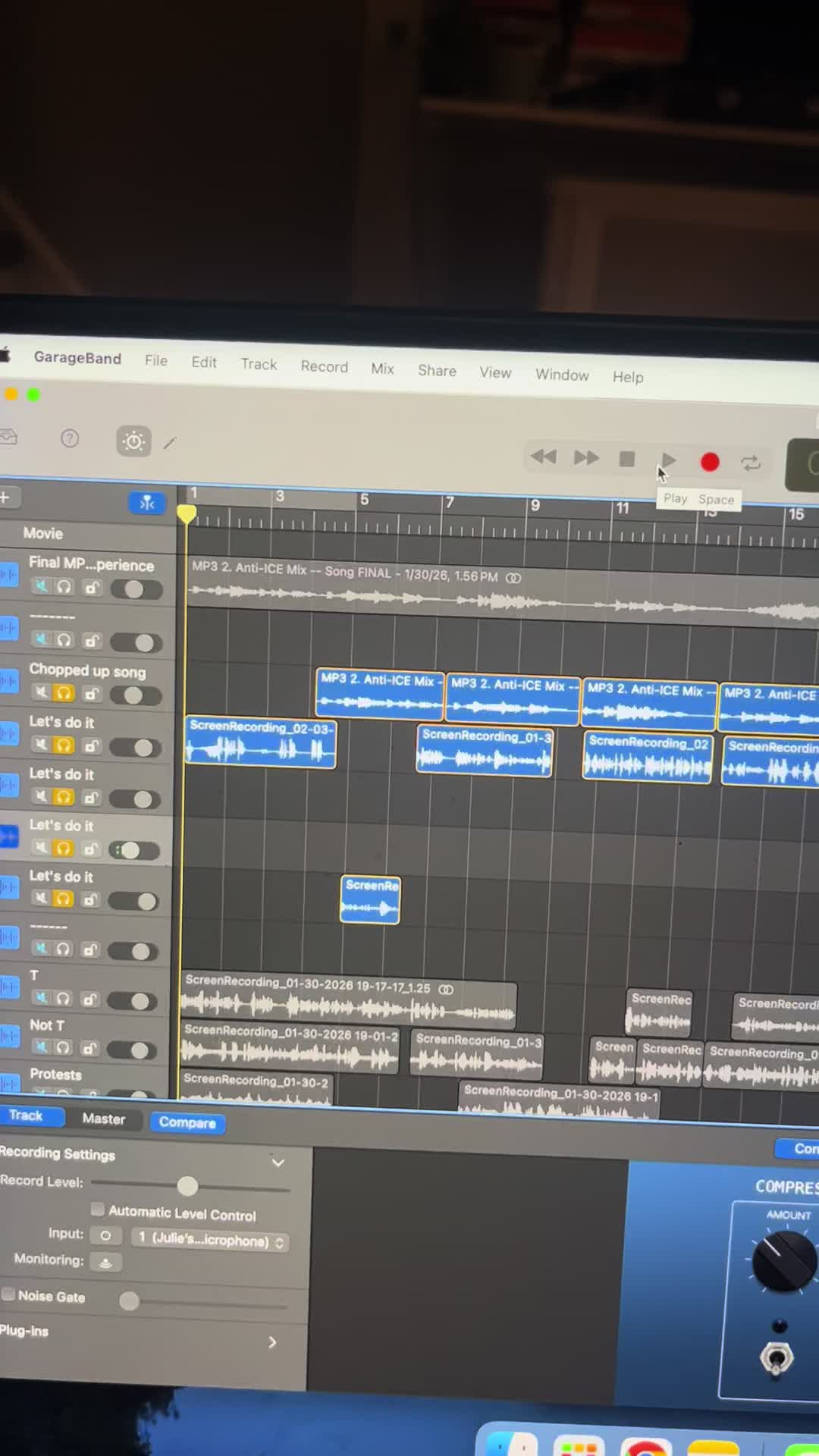Image resolution: width=819 pixels, height=1456 pixels.
Task: Toggle the Cycle loop button
Action: [x=751, y=463]
